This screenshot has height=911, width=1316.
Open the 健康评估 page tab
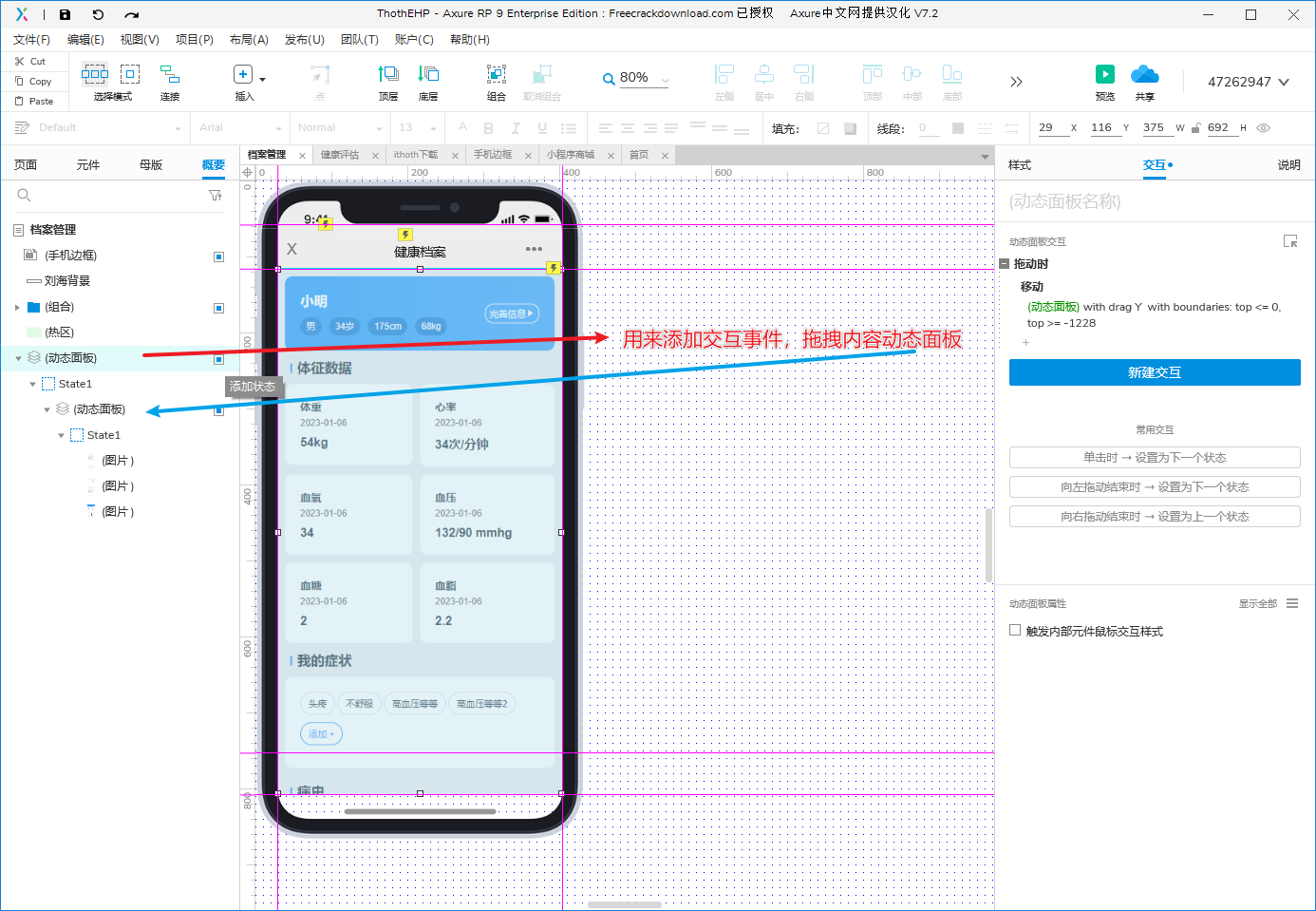[x=339, y=155]
